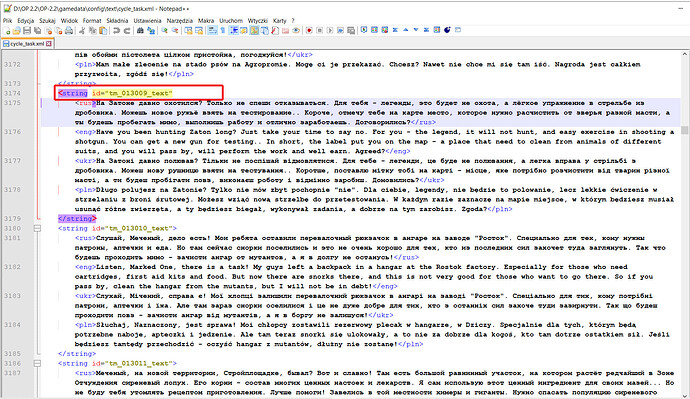The image size is (690, 399).
Task: Click the Print toolbar icon
Action: 69,30
